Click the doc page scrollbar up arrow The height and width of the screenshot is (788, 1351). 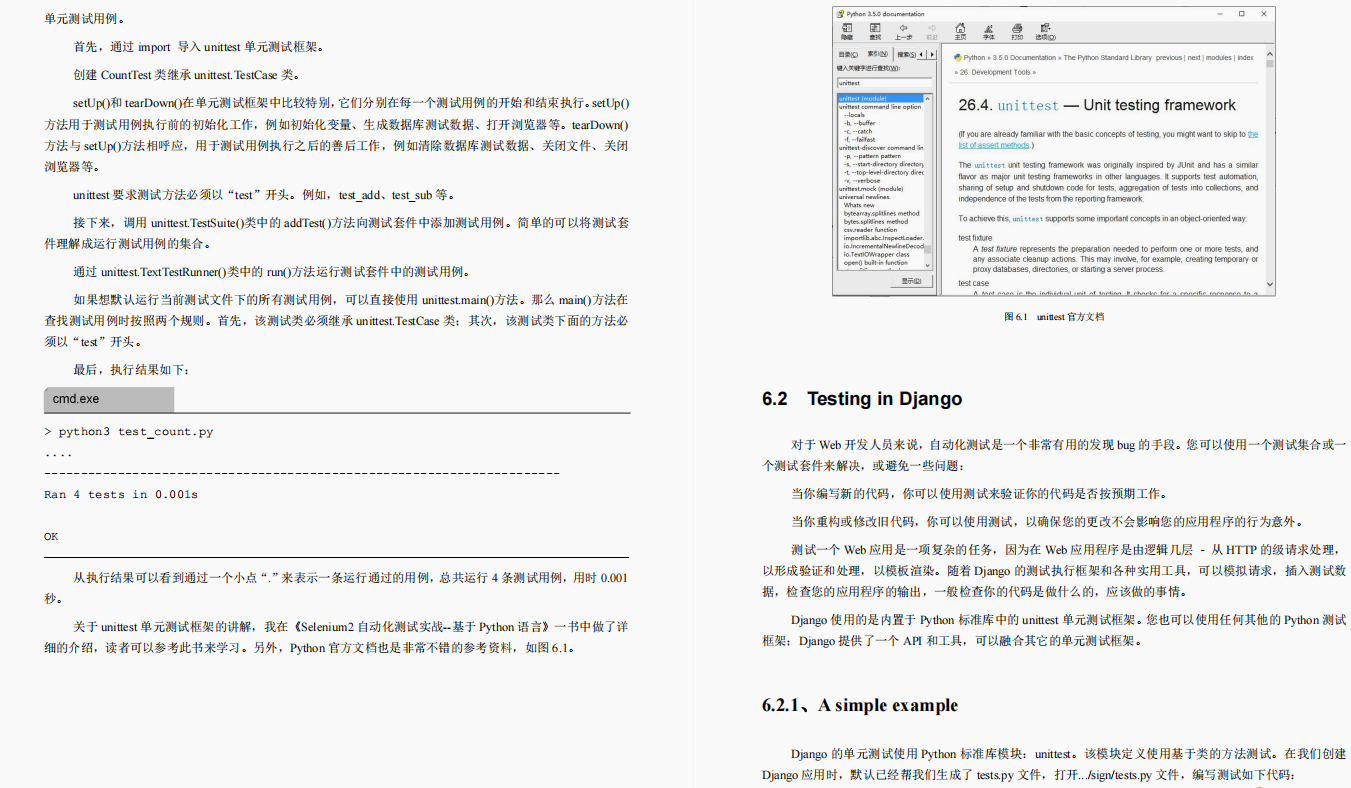[1270, 54]
